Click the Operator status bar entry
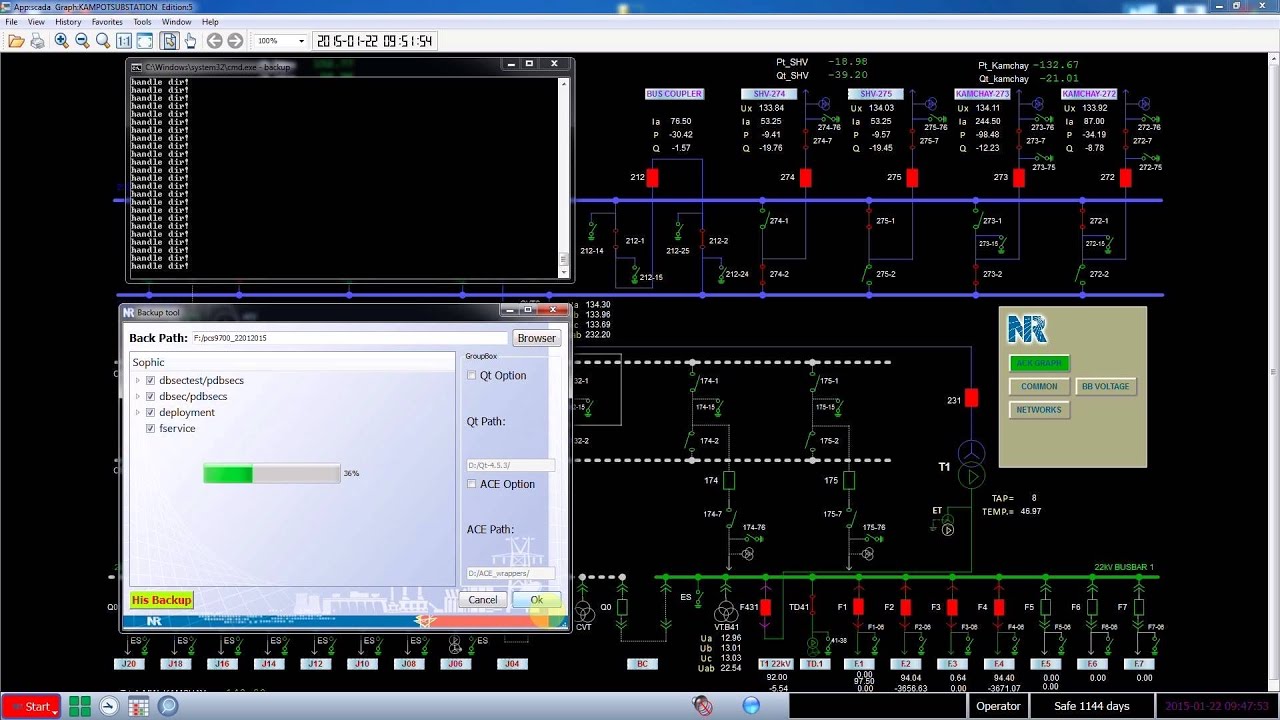Screen dimensions: 1280x720 pos(998,706)
